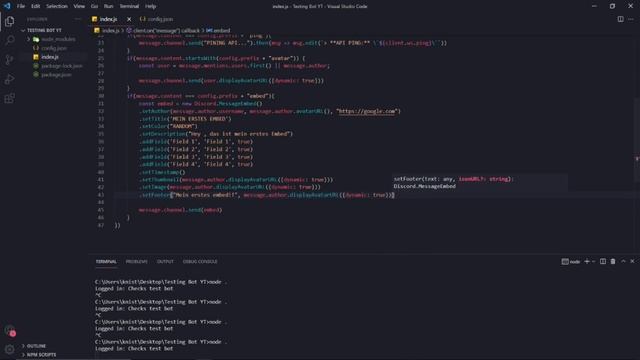Open new terminal launch profile dropdown
Screen dimensions: 640x360
593,262
